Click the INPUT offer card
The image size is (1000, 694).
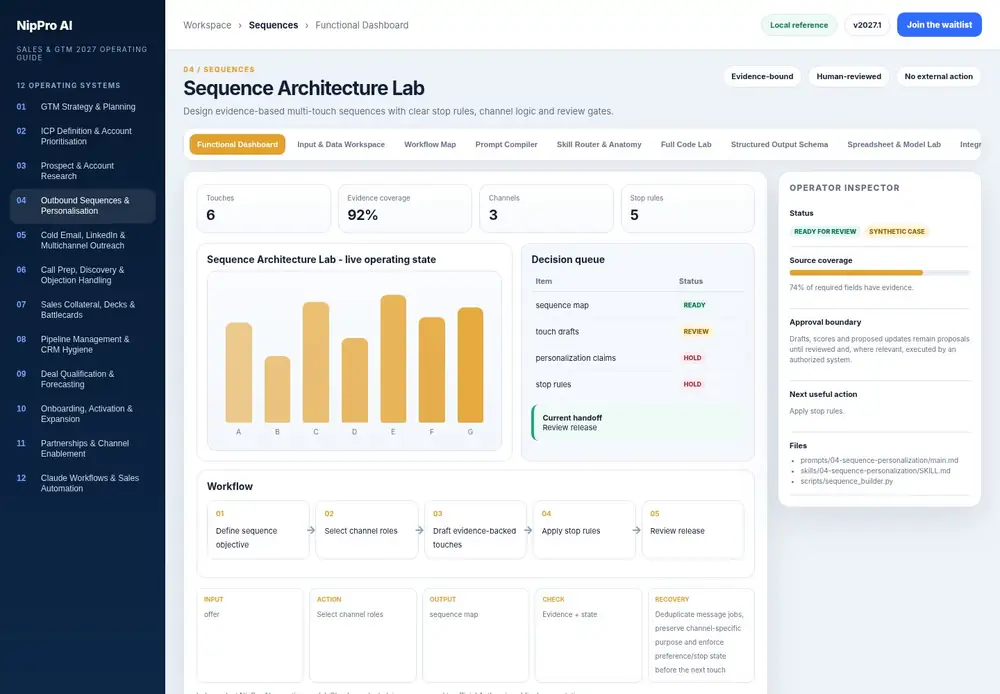click(x=250, y=635)
